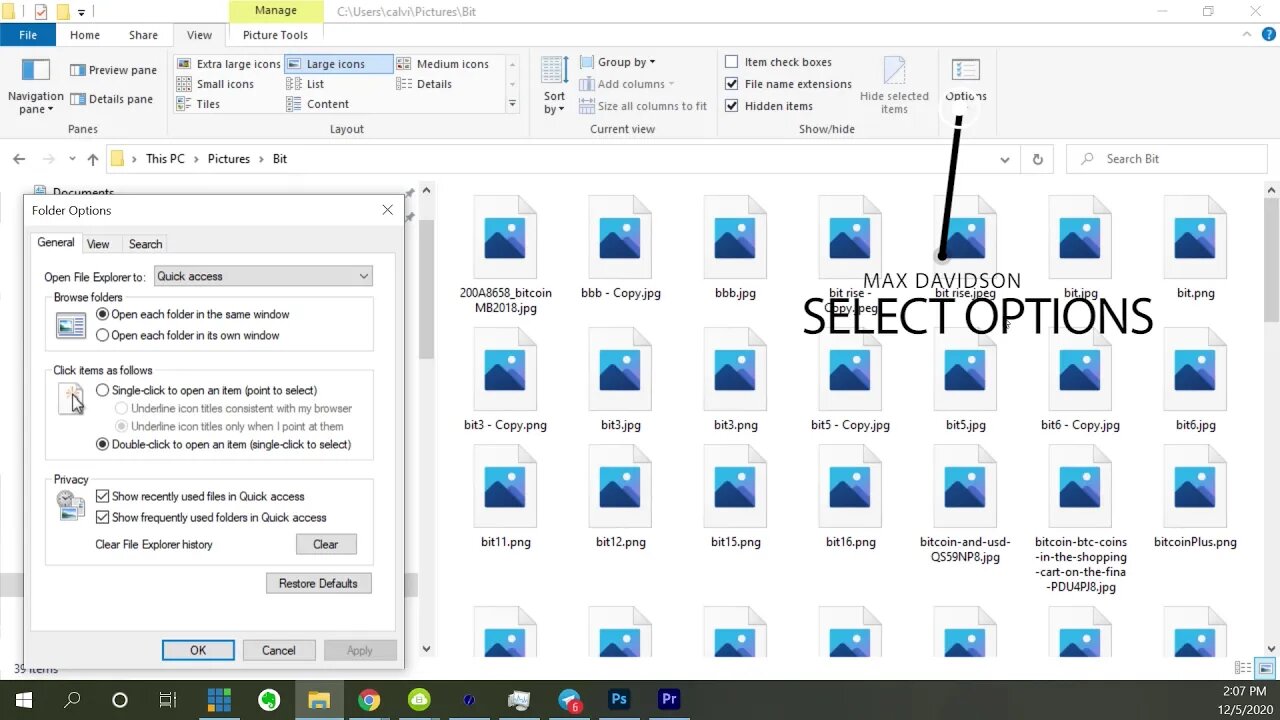Select Open each folder in same window
1280x720 pixels.
(193, 314)
